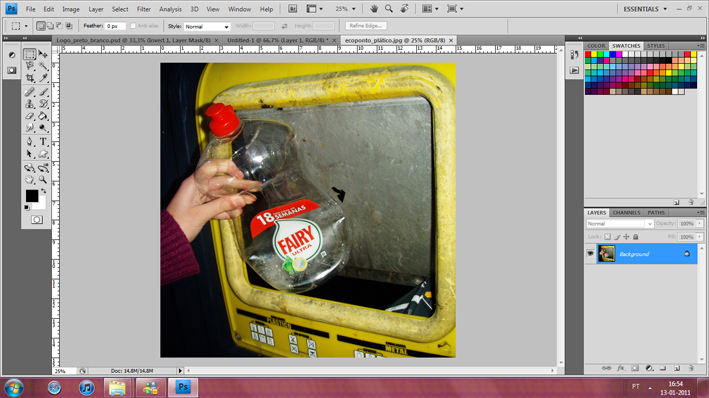Toggle the Anti-alias checkbox

click(133, 26)
